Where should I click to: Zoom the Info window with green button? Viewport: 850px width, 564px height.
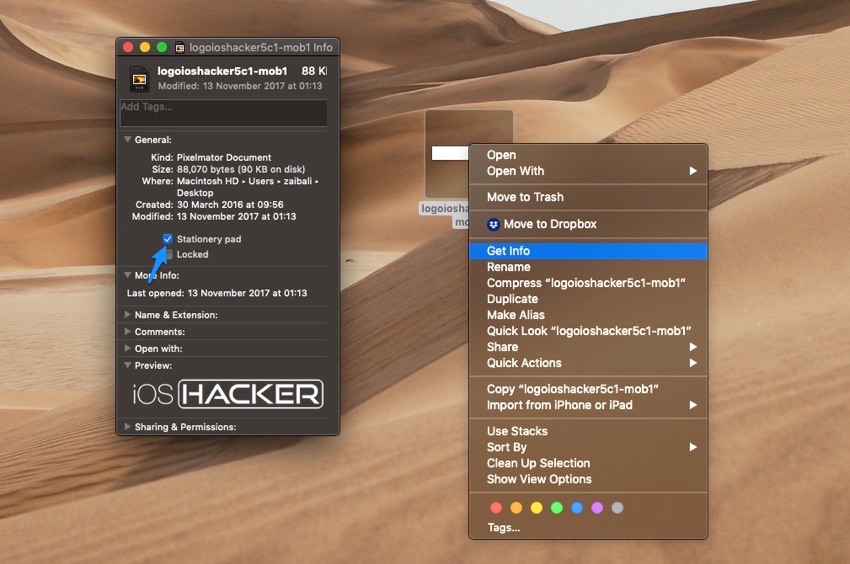pyautogui.click(x=162, y=47)
